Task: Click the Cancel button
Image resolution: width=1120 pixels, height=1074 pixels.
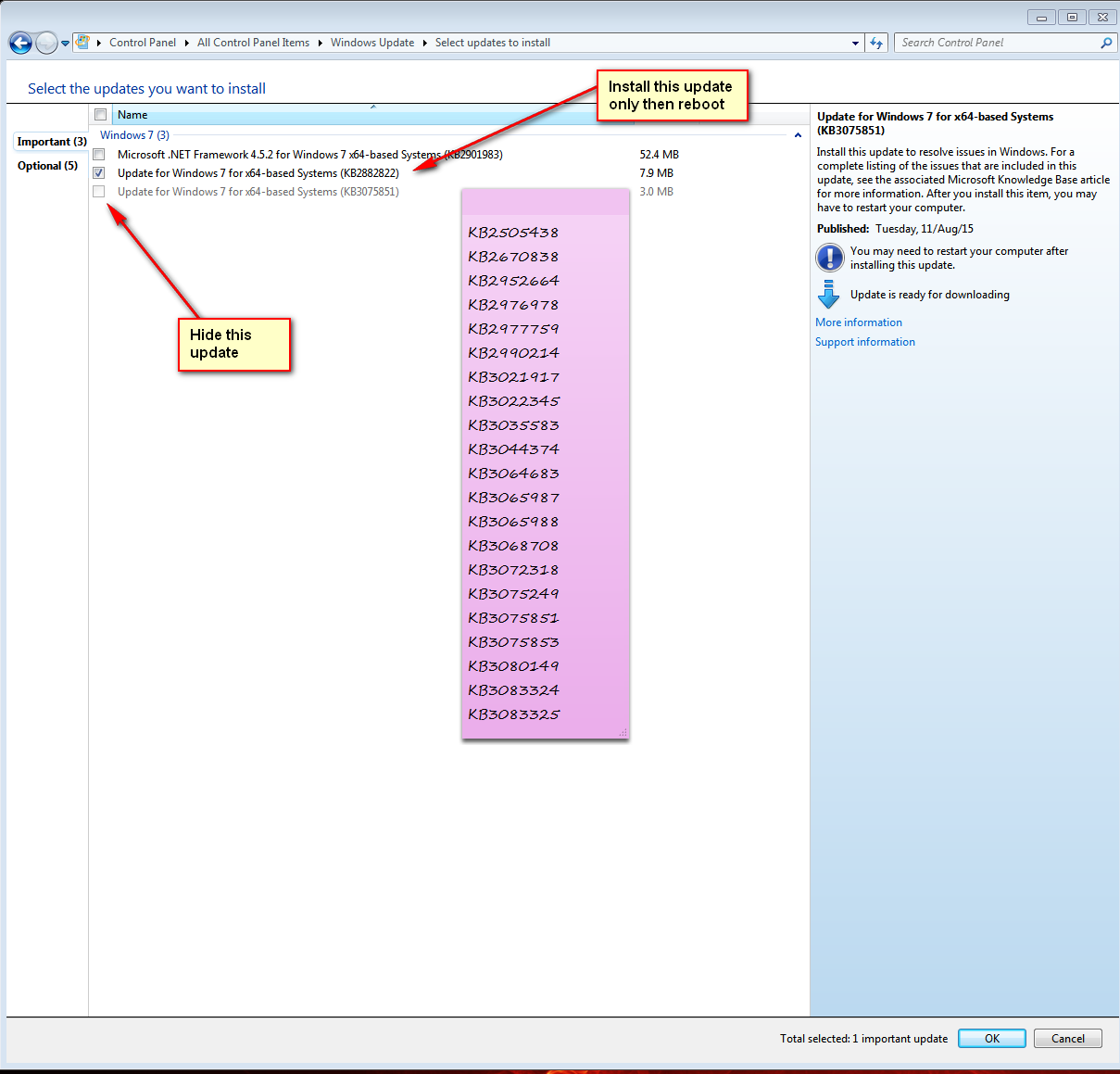Action: click(1068, 1039)
